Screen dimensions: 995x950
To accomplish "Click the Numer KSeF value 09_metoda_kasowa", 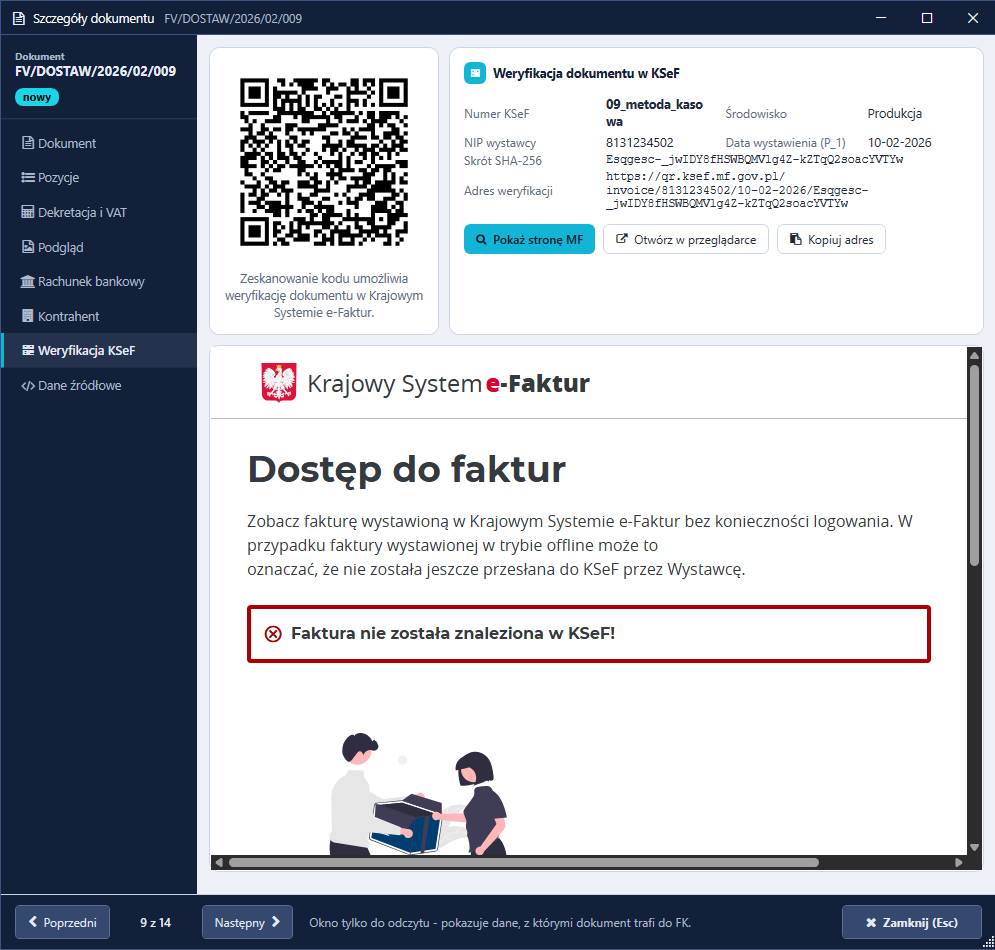I will [654, 113].
